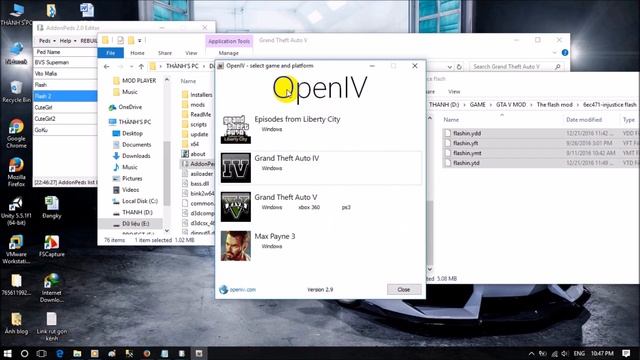Screen dimensions: 640x360
Task: Choose Windows platform for Grand Theft Auto V
Action: pos(272,207)
